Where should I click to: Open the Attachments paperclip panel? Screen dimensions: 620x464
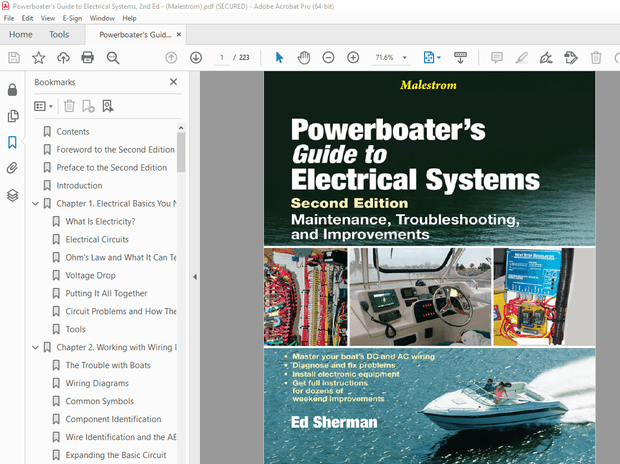point(12,168)
